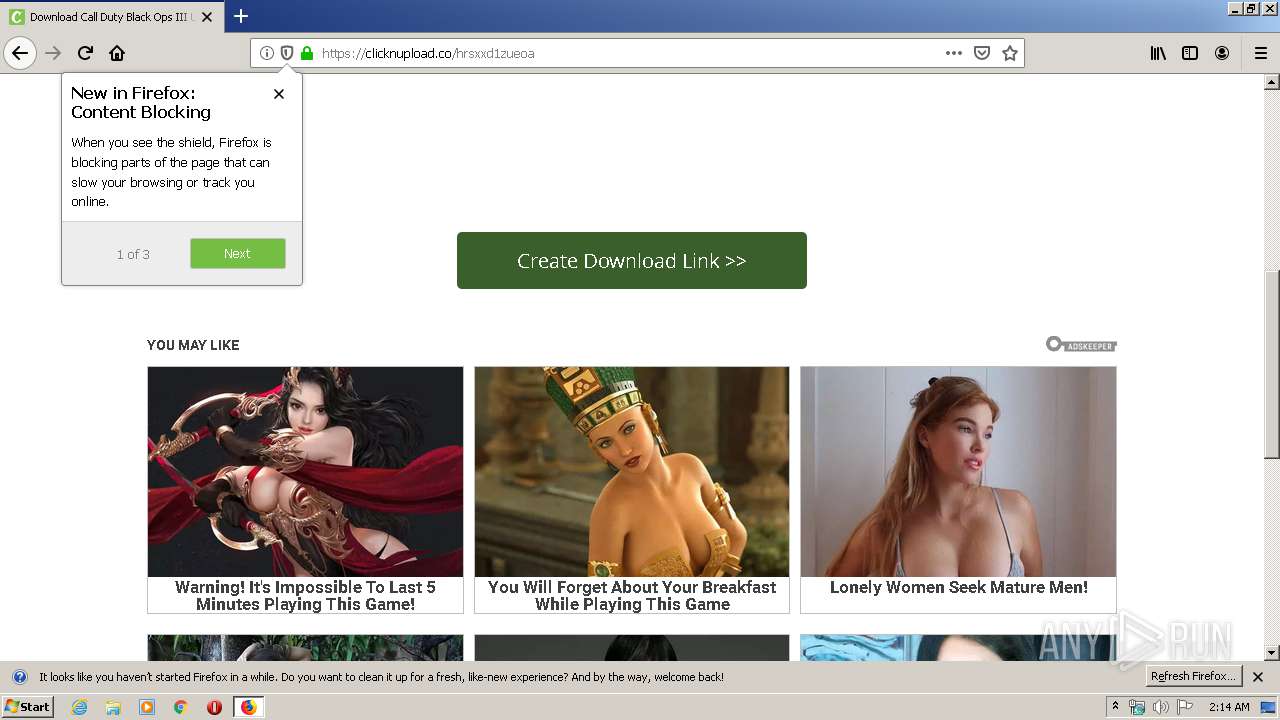
Task: Save page to Pocket
Action: [982, 53]
